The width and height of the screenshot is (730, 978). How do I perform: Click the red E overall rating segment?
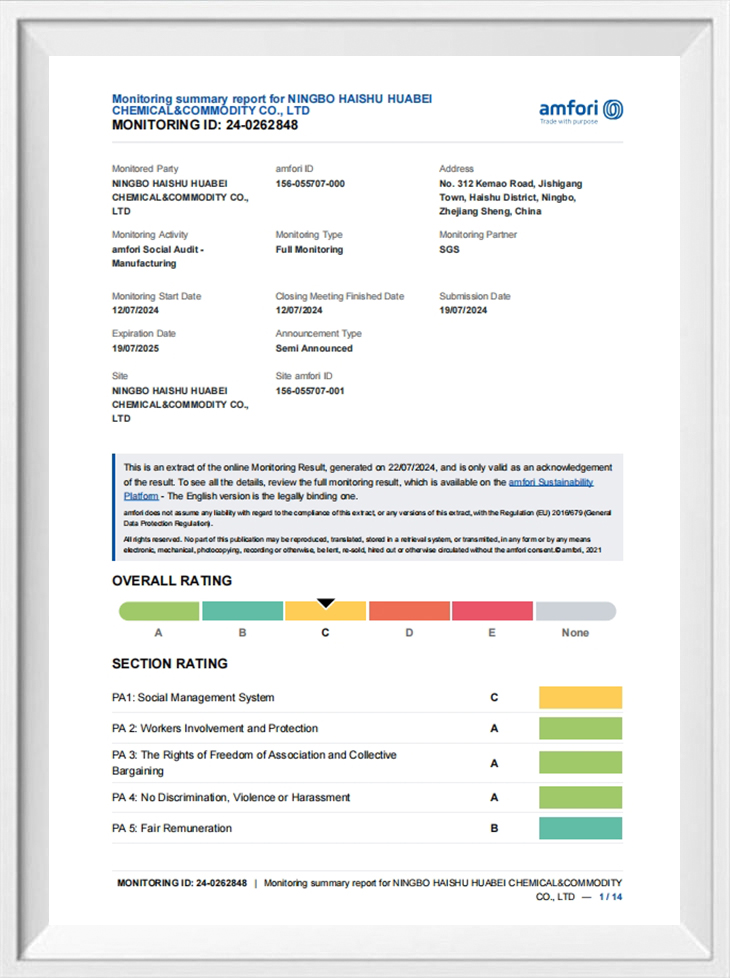pos(492,611)
